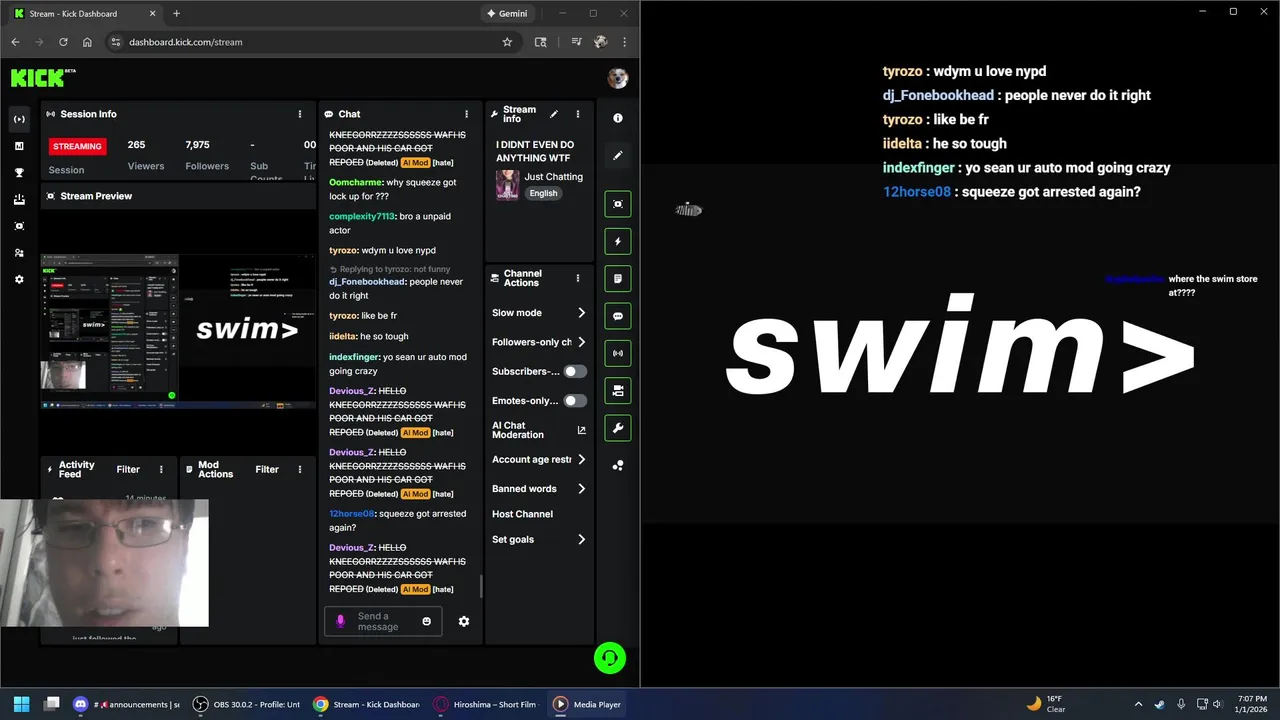Switch to Media Player in taskbar
The image size is (1280, 720).
(x=588, y=704)
